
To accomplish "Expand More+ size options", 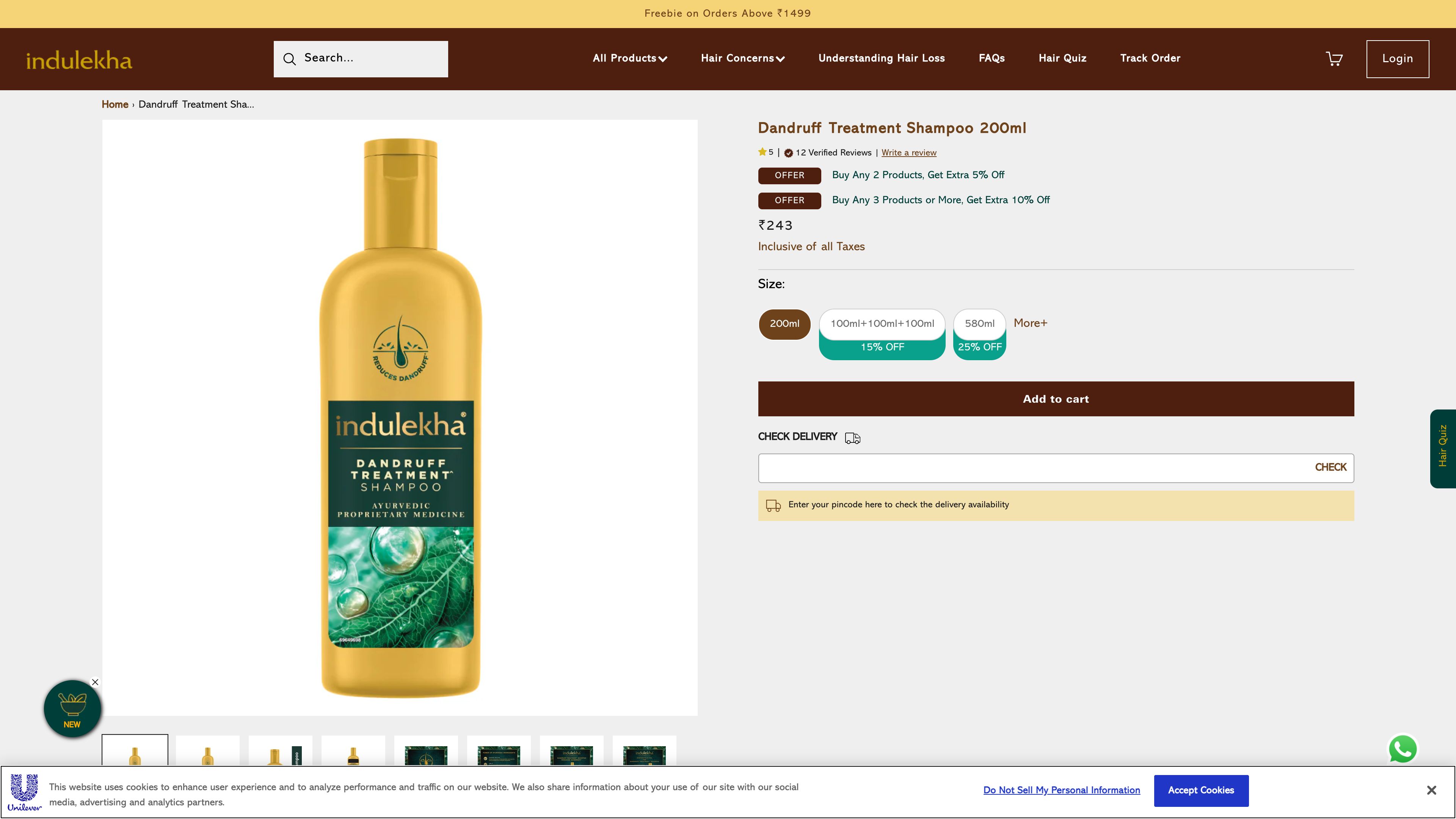I will 1030,323.
